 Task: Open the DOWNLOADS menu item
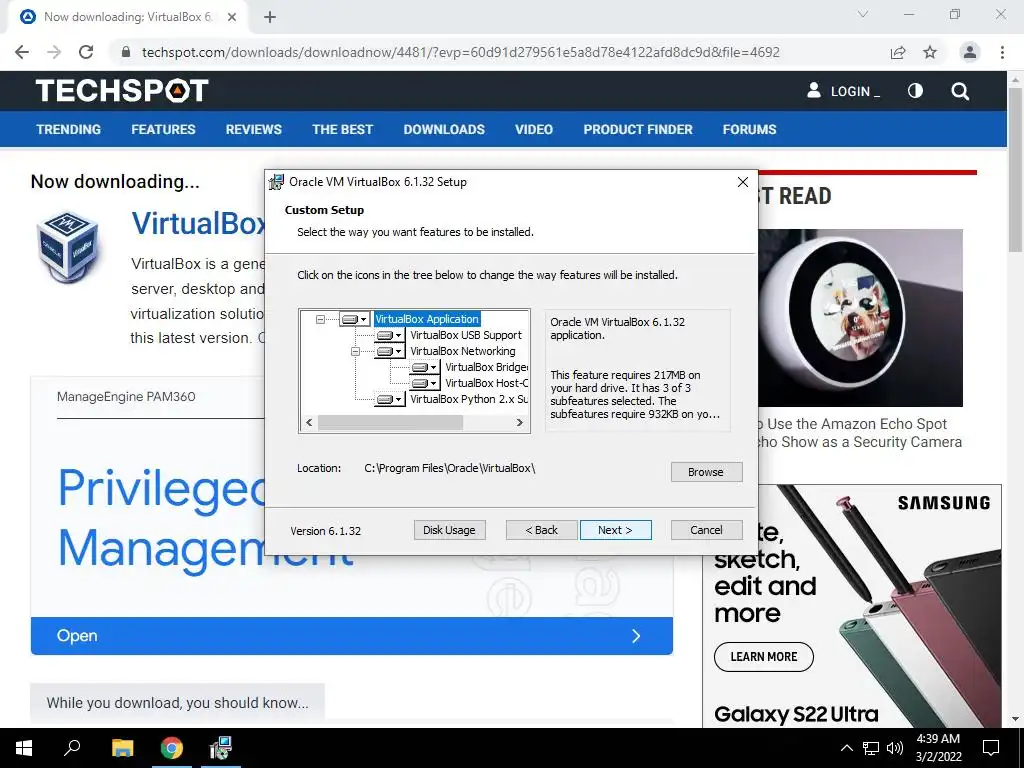pos(444,129)
